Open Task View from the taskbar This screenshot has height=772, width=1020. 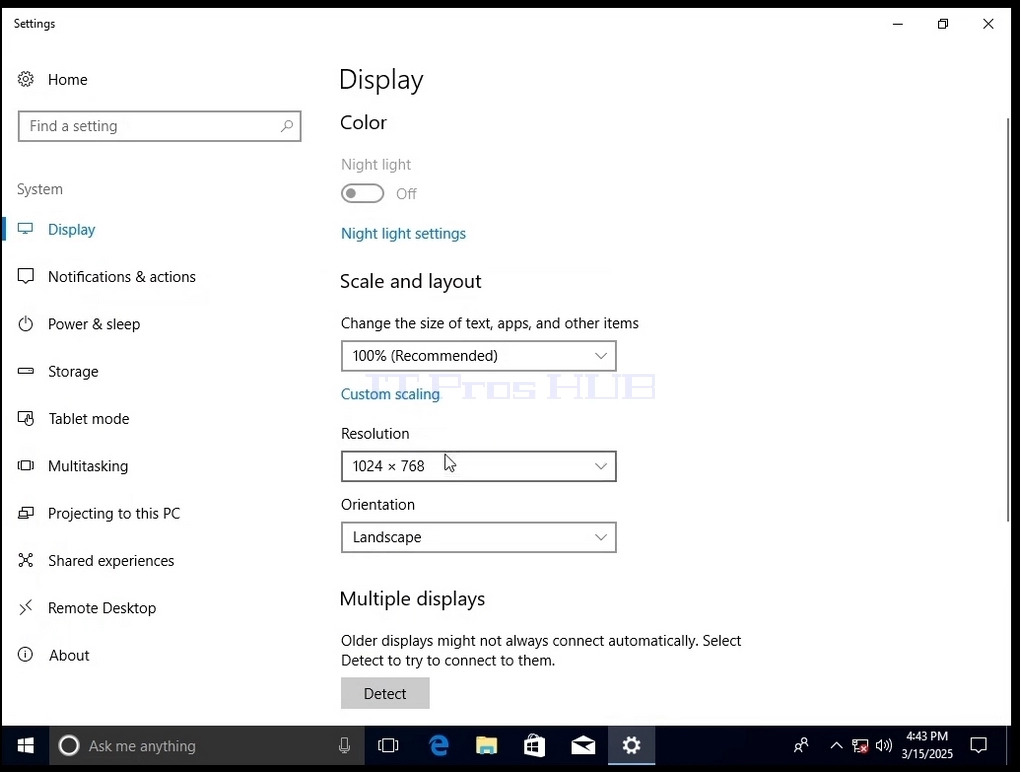click(x=388, y=745)
